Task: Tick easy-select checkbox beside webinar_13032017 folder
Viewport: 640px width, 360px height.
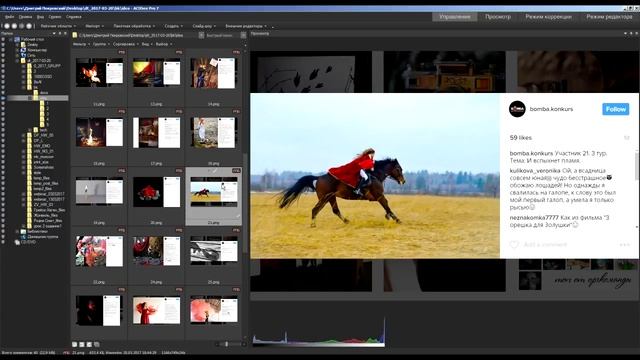Action: coord(3,199)
